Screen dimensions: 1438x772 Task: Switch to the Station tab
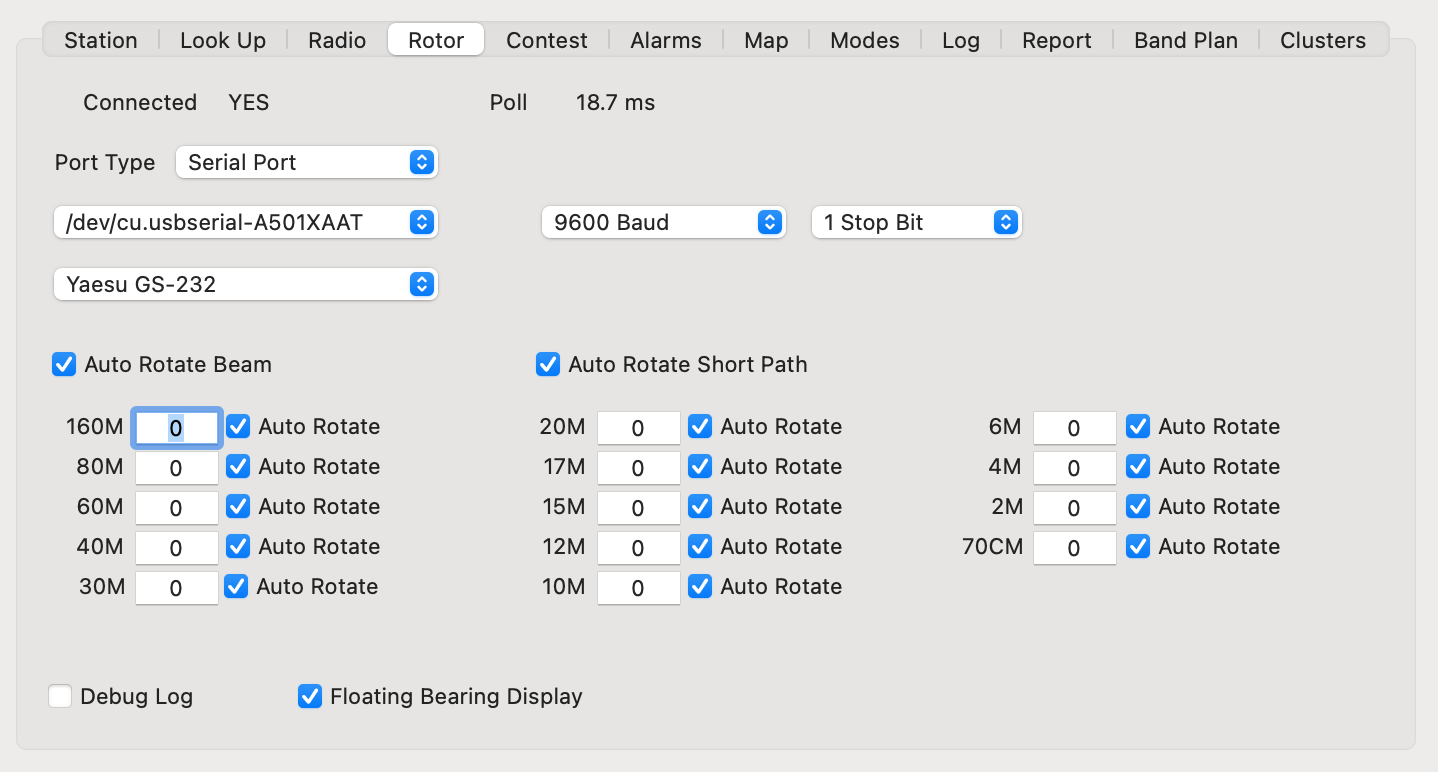100,40
